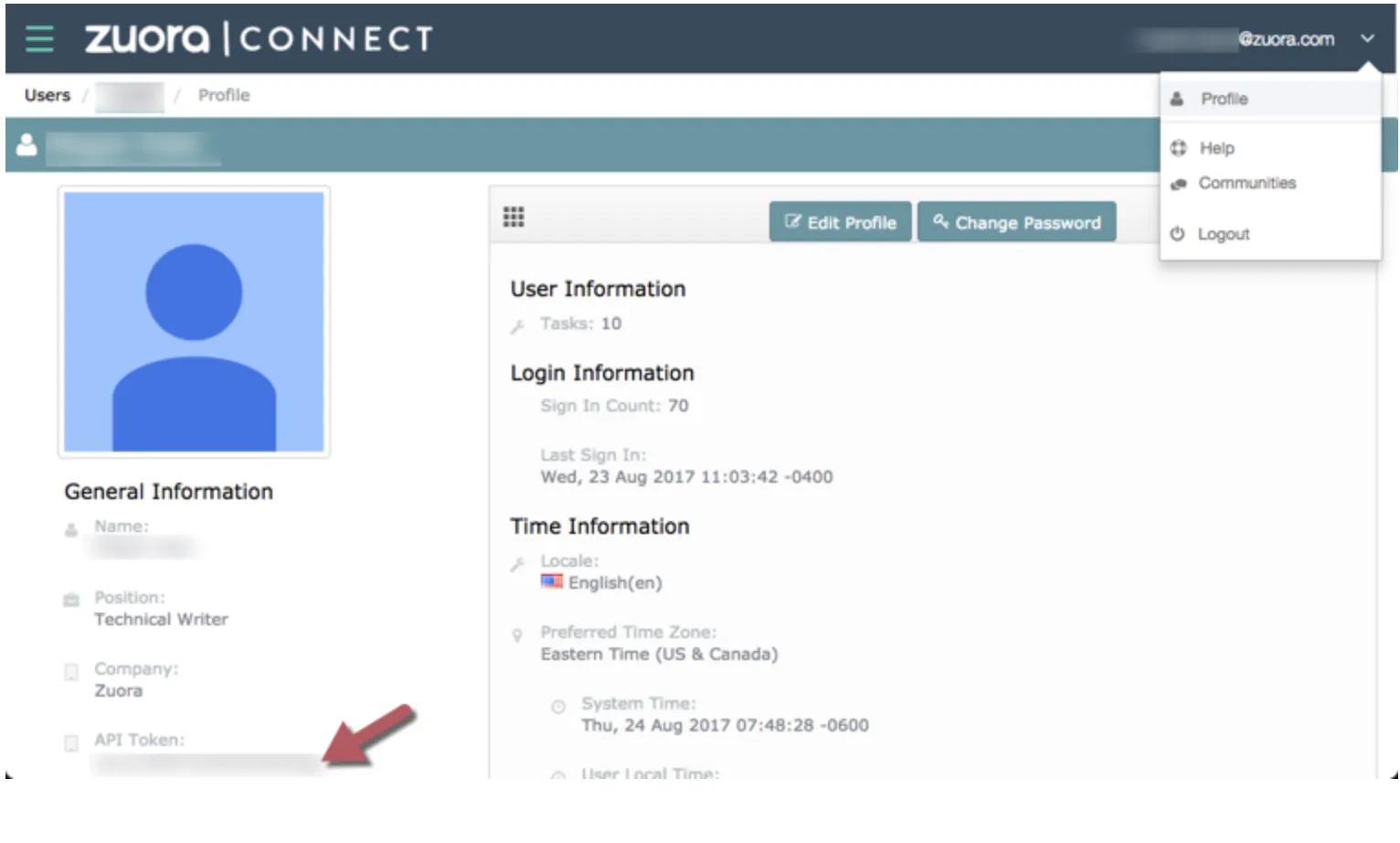Click the 'User Information' heading
Image resolution: width=1400 pixels, height=843 pixels.
click(x=598, y=289)
